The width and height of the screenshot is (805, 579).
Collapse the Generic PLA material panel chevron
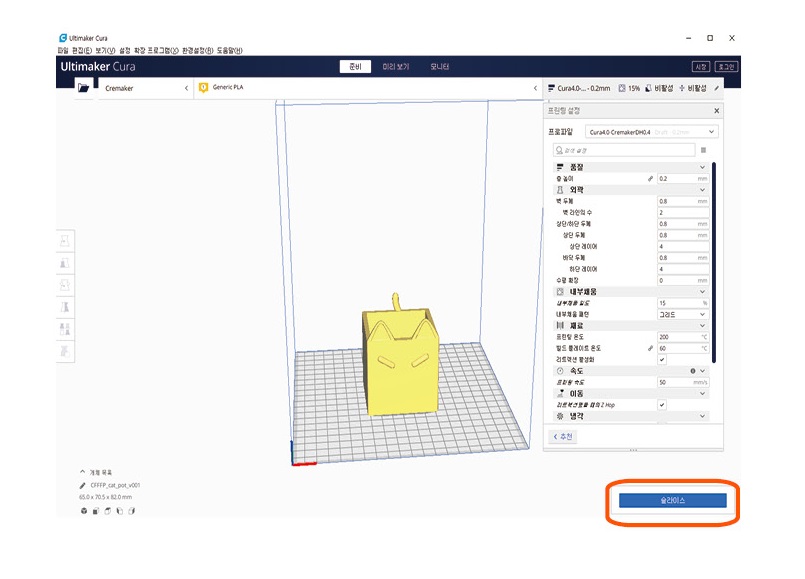coord(535,88)
